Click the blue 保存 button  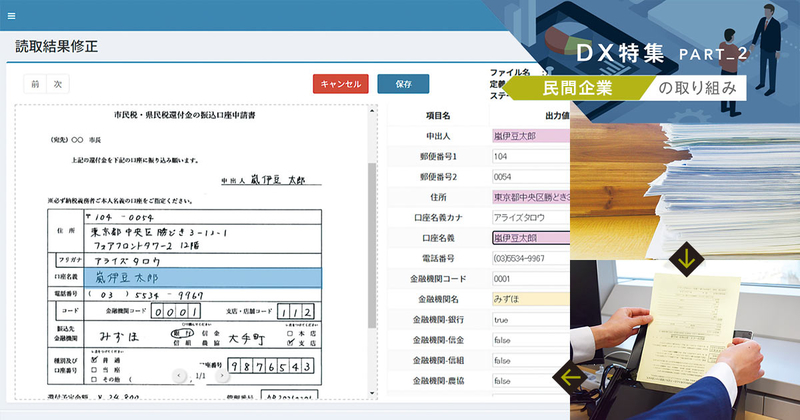403,84
